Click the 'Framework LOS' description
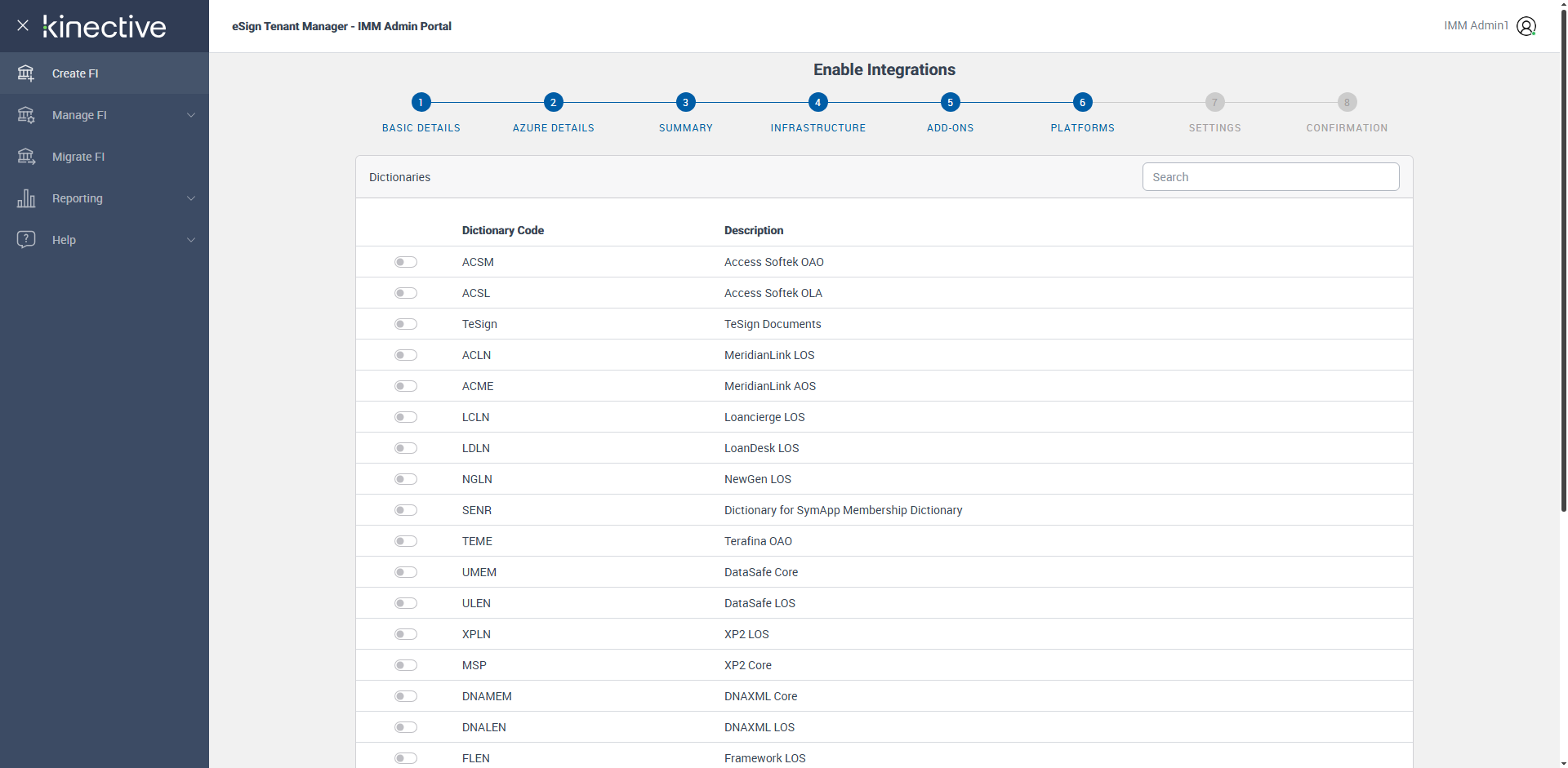 (765, 758)
